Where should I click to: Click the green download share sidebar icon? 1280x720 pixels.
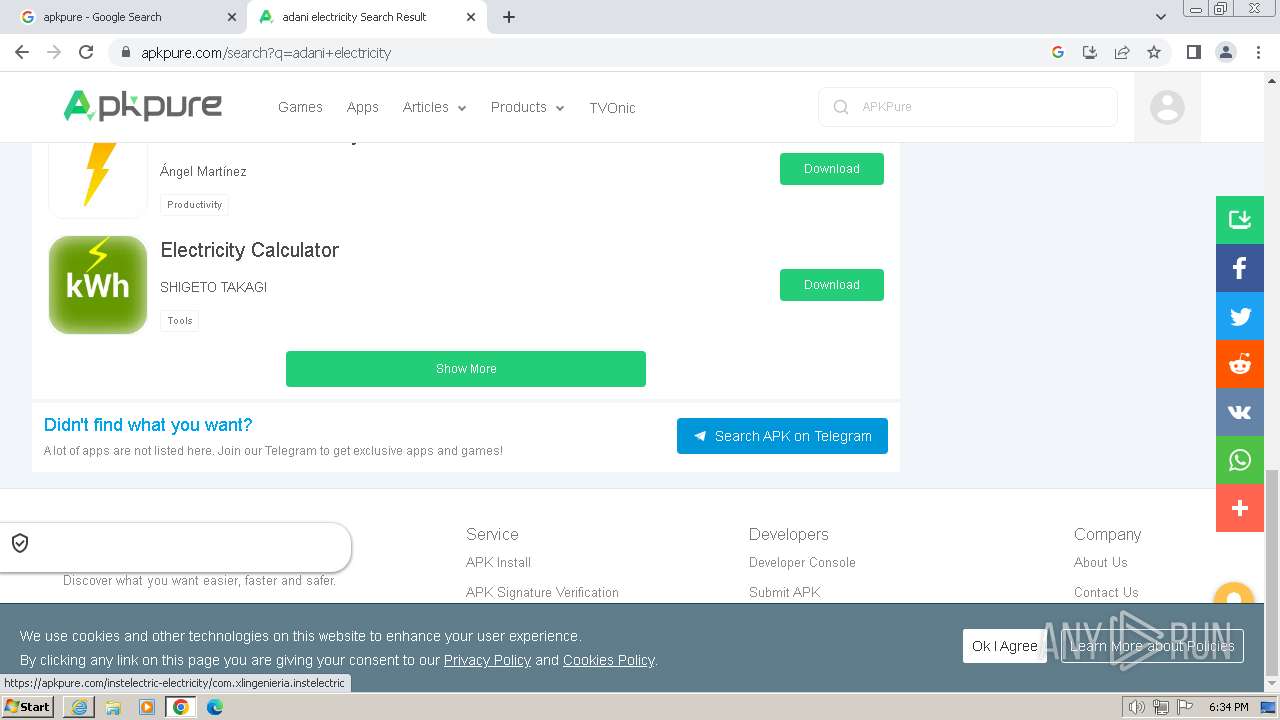click(1240, 220)
